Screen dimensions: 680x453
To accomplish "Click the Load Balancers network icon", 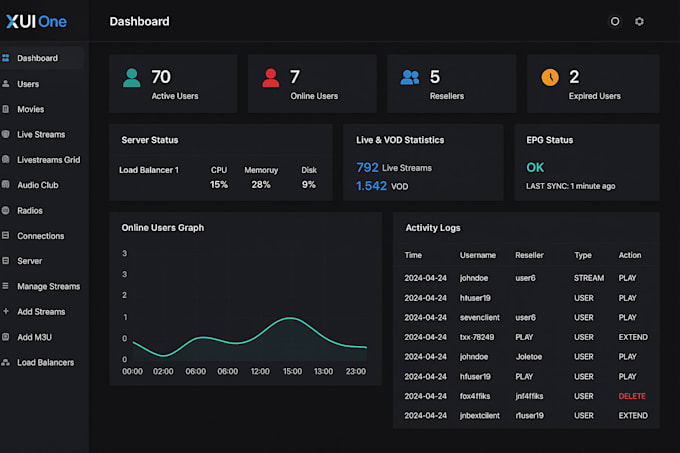I will click(6, 362).
